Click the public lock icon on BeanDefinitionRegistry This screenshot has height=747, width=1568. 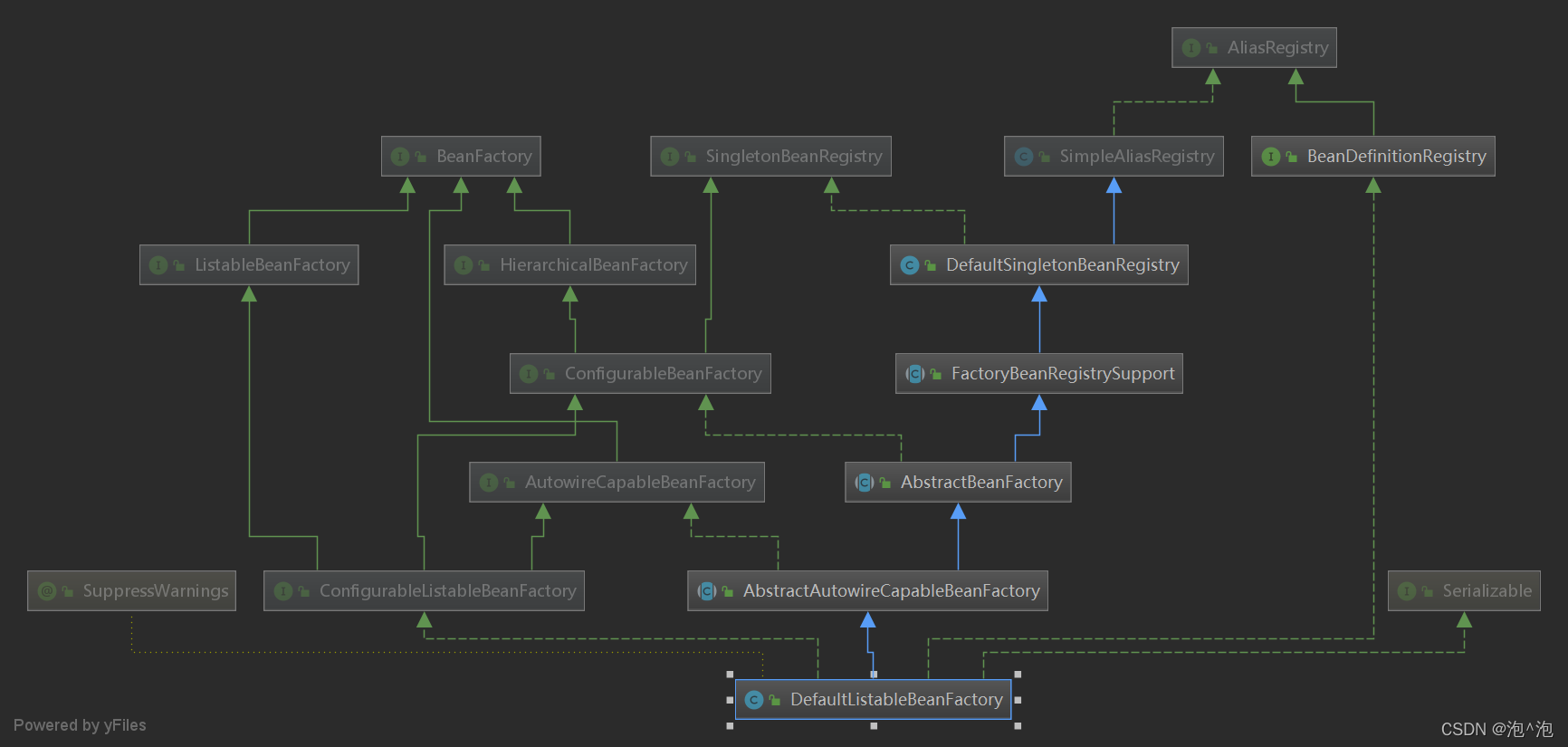click(1292, 157)
